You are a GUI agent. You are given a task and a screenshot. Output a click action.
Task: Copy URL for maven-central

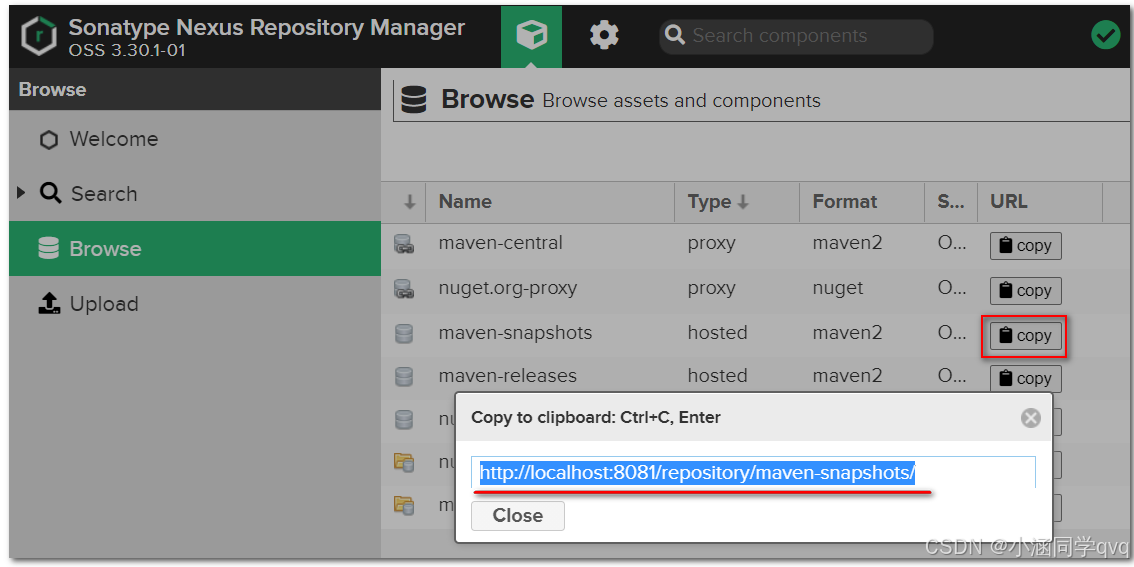(x=1026, y=246)
